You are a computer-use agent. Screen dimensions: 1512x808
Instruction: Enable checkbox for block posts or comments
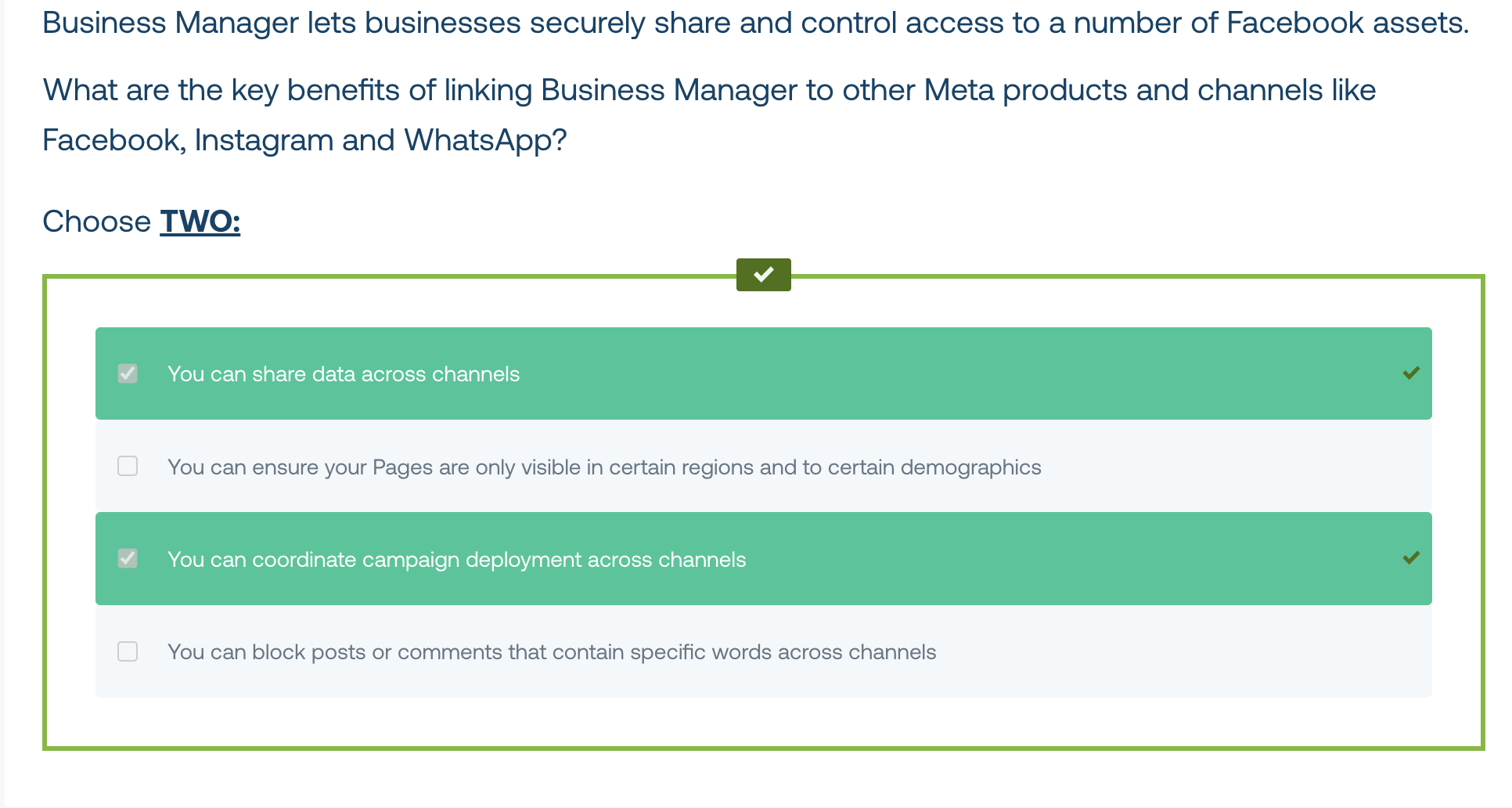tap(128, 651)
